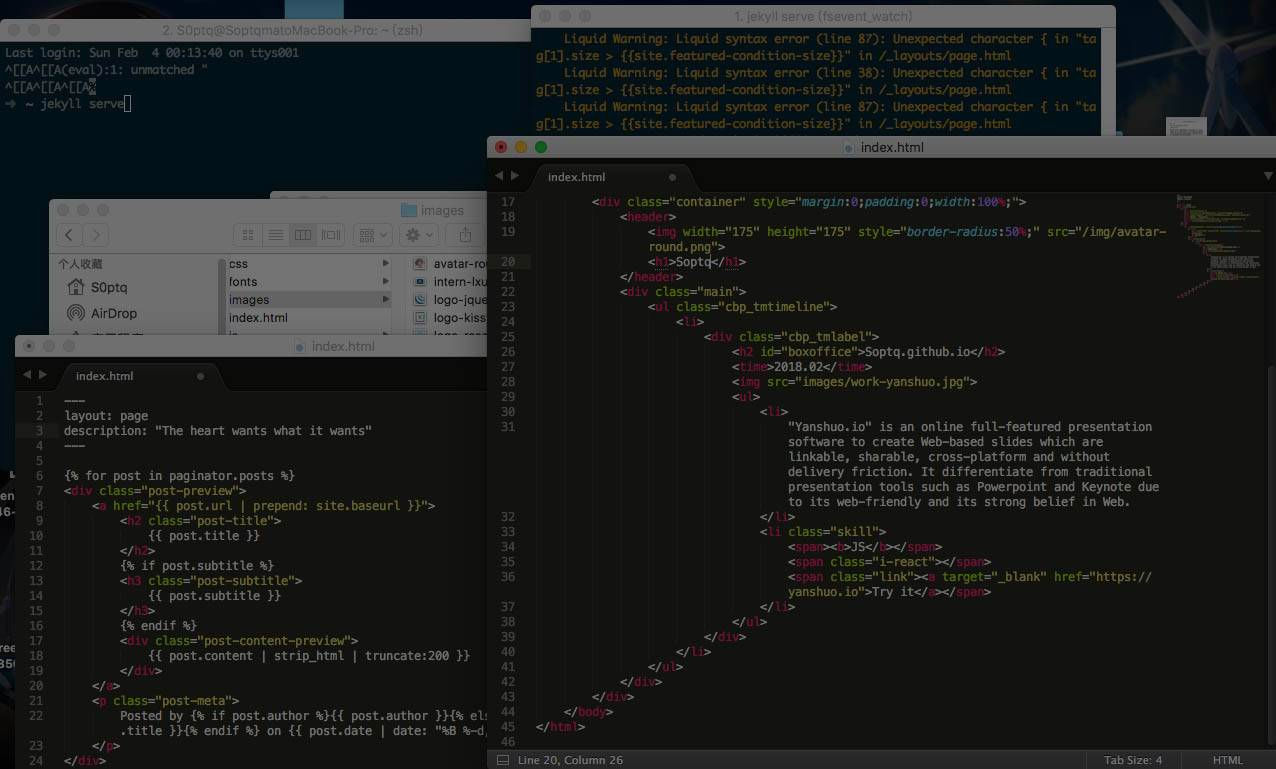Toggle side bar icon in Sublime status bar
The image size is (1276, 769).
pyautogui.click(x=502, y=760)
